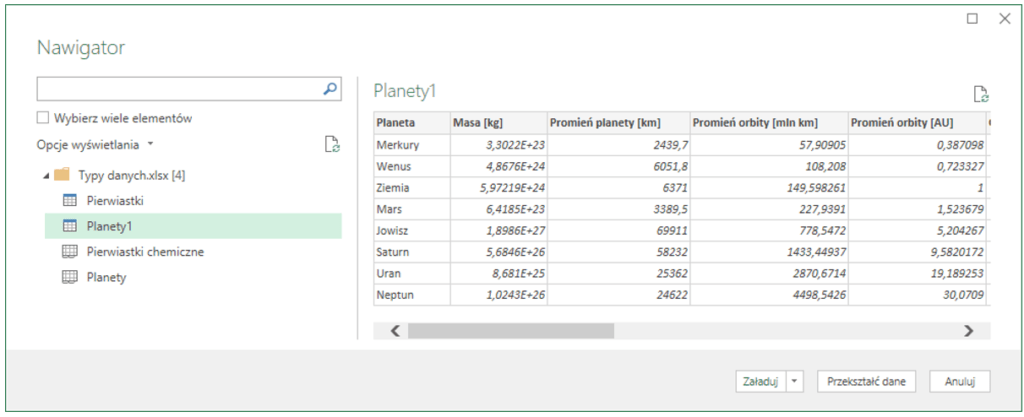Screen dimensions: 1024x417
Task: Click the horizontal scrollbar thumb in preview
Action: (510, 331)
